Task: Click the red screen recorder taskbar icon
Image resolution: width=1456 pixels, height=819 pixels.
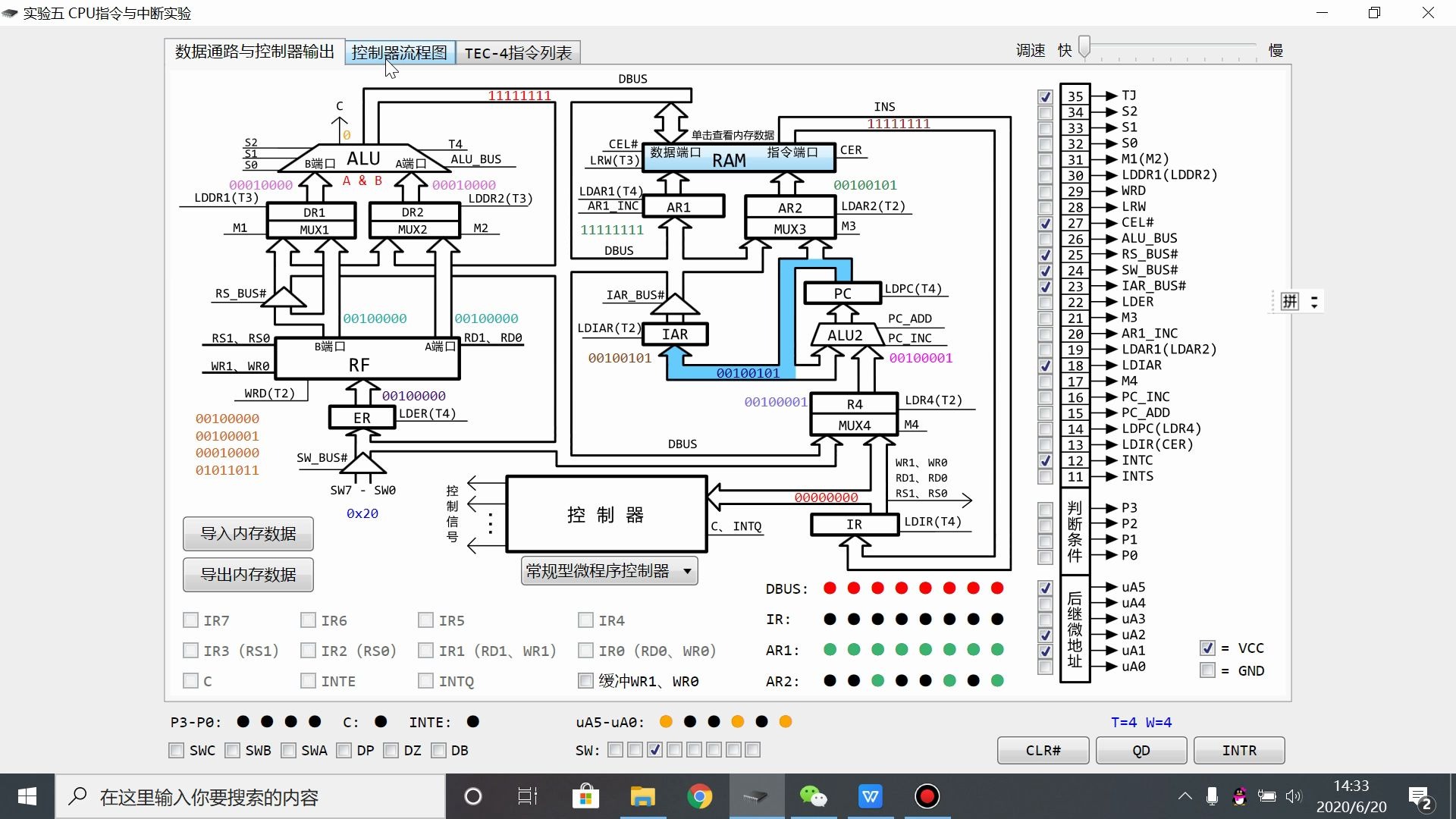Action: click(927, 796)
